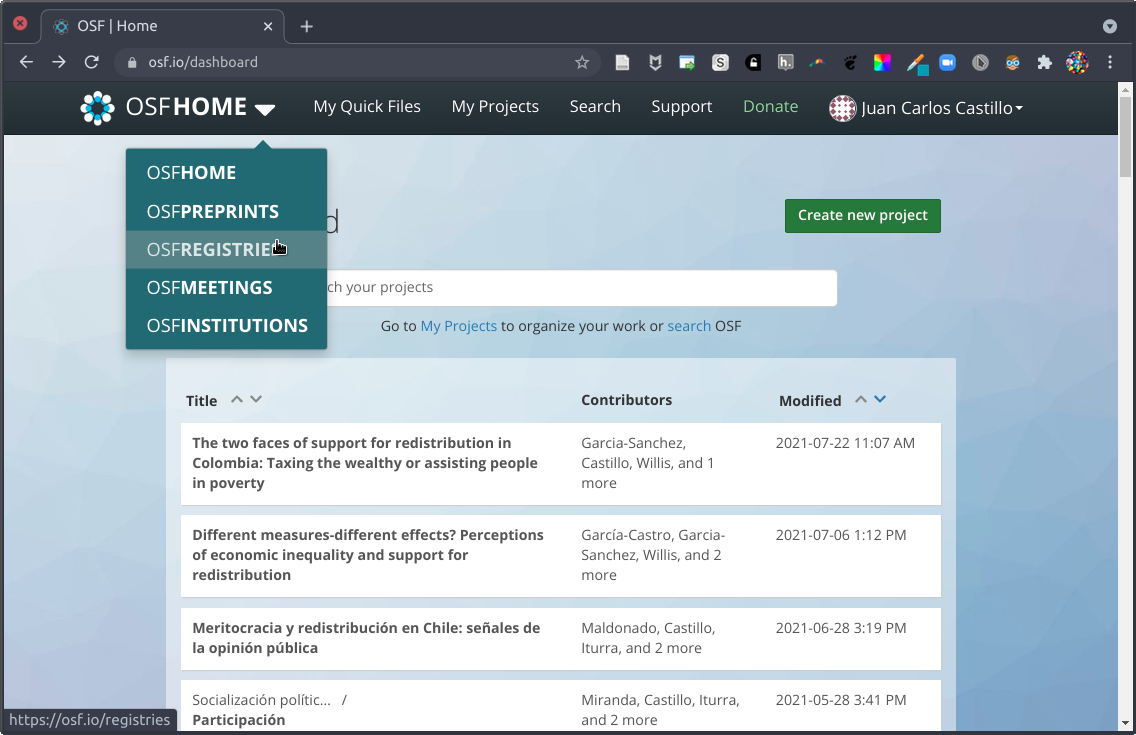The image size is (1136, 735).
Task: Collapse the OSFHOME dropdown arrow
Action: pyautogui.click(x=264, y=109)
